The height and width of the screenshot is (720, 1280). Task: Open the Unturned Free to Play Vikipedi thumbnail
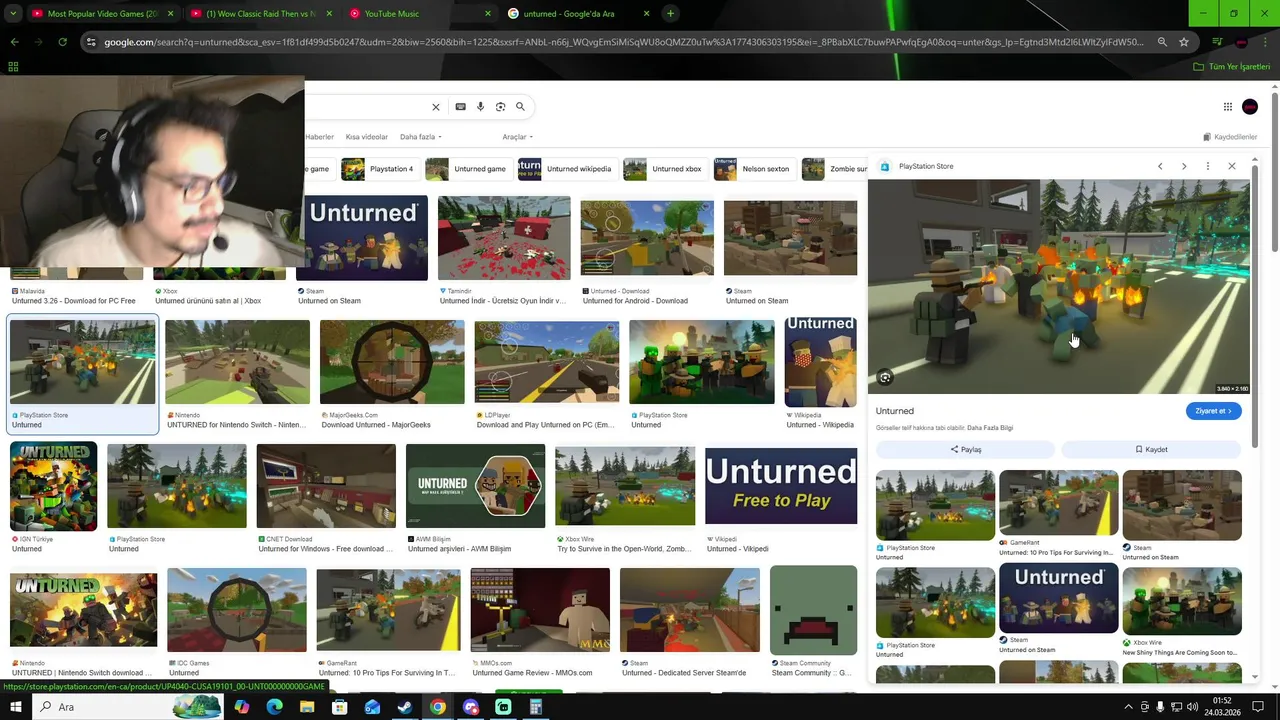[x=781, y=485]
